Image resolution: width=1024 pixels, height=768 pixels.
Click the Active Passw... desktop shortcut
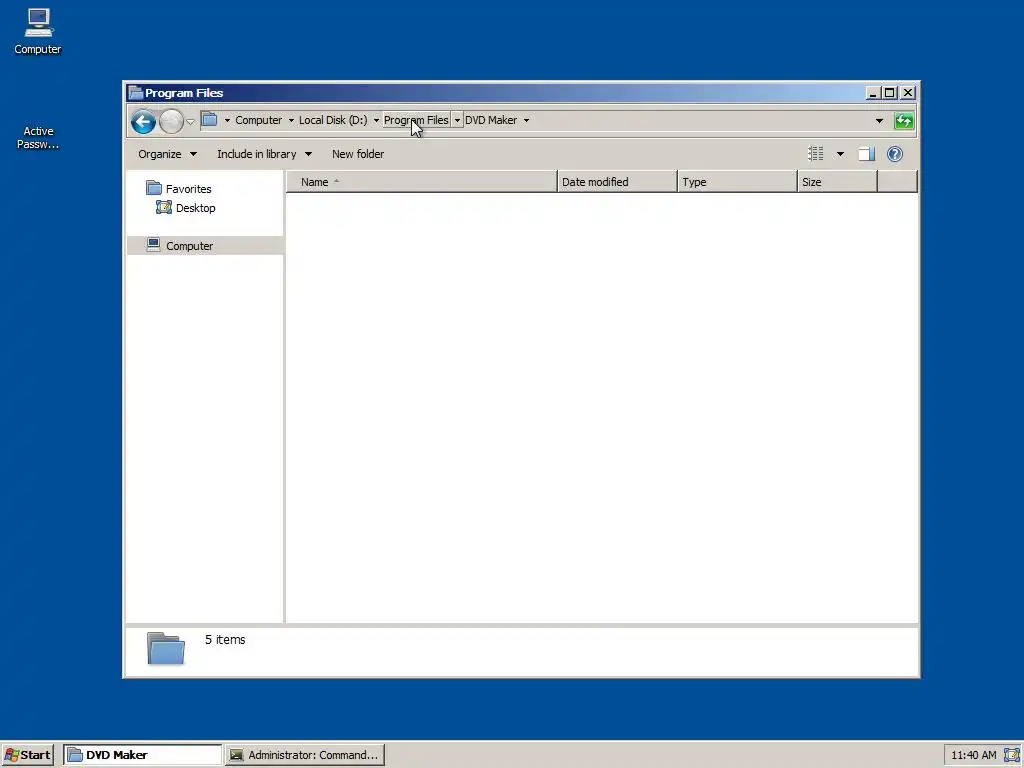pyautogui.click(x=38, y=137)
